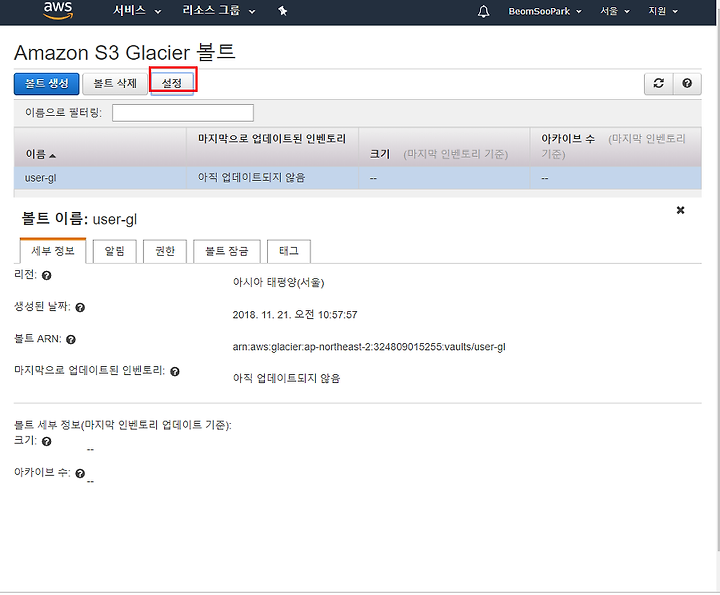Show help for 리전 field

coord(46,275)
